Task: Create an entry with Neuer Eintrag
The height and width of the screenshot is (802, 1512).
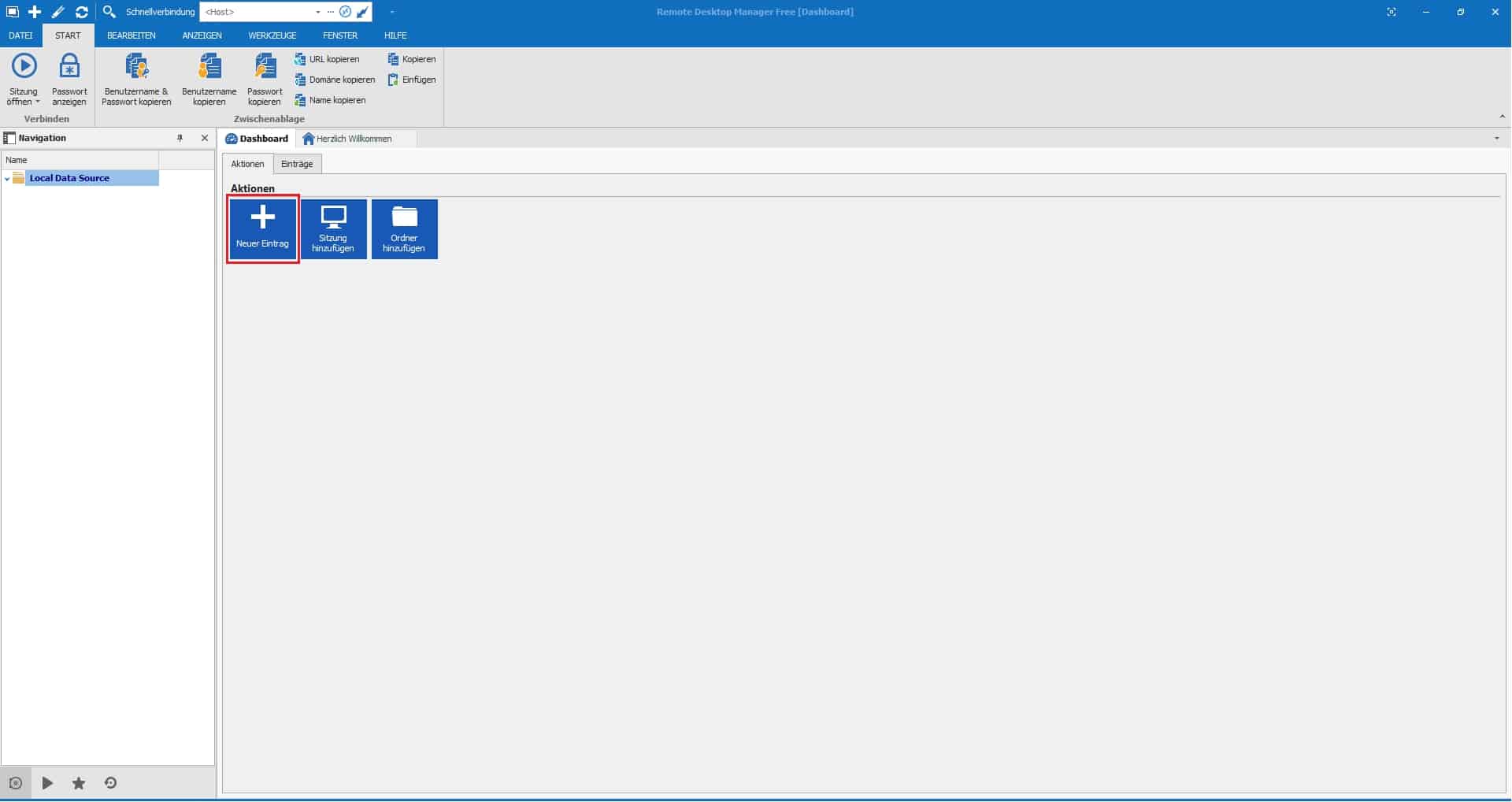Action: pyautogui.click(x=262, y=228)
